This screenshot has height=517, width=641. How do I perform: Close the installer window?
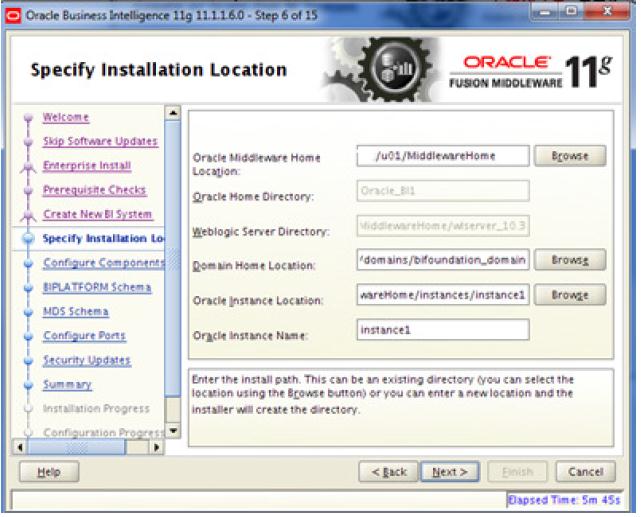[x=607, y=12]
